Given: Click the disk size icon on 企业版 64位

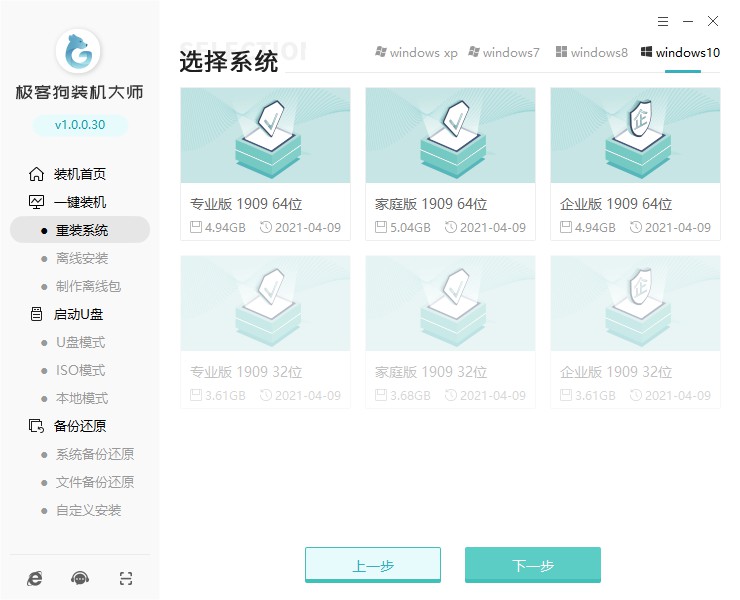Looking at the screenshot, I should click(x=566, y=227).
